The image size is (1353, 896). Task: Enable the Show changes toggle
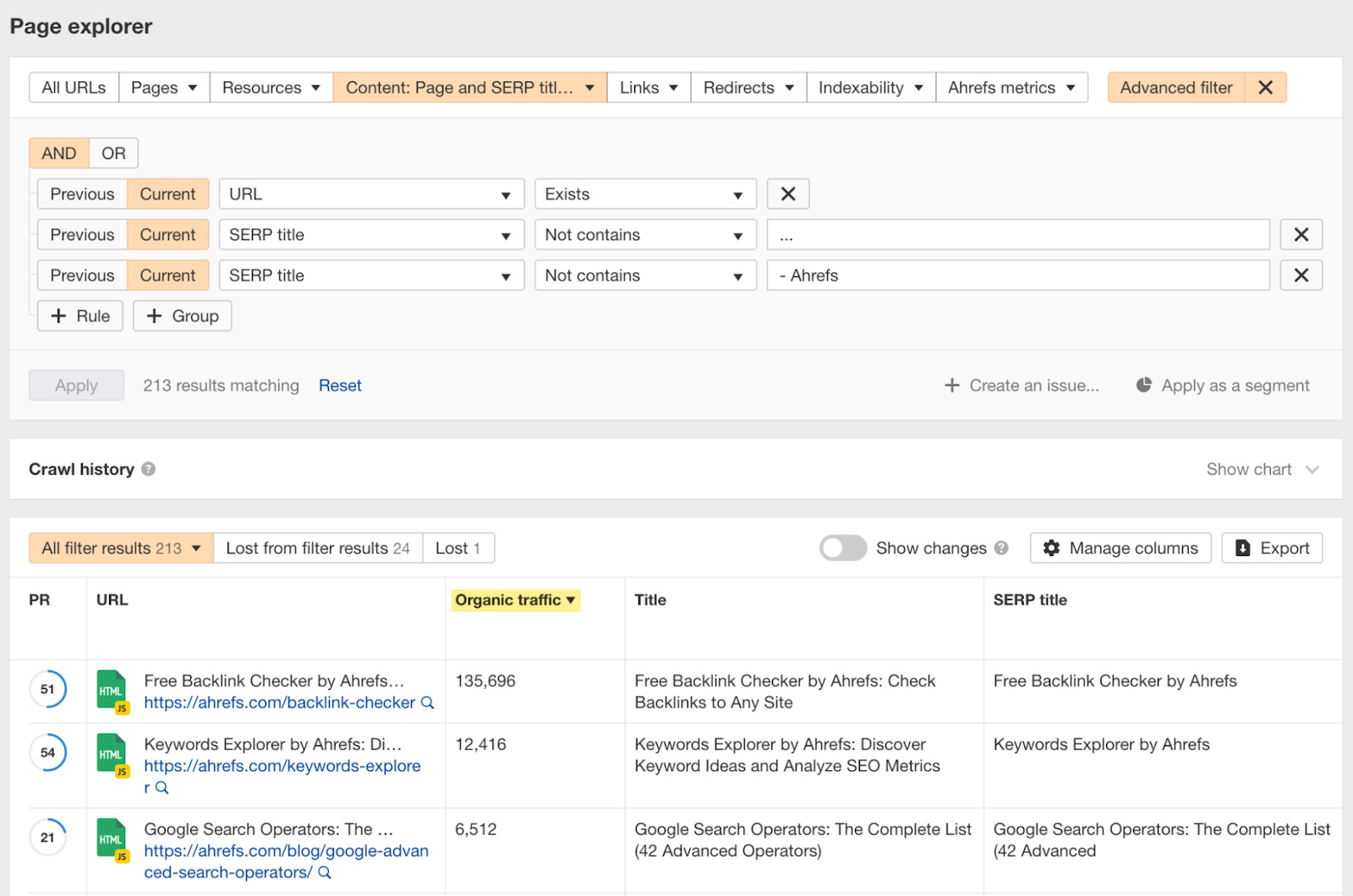842,548
